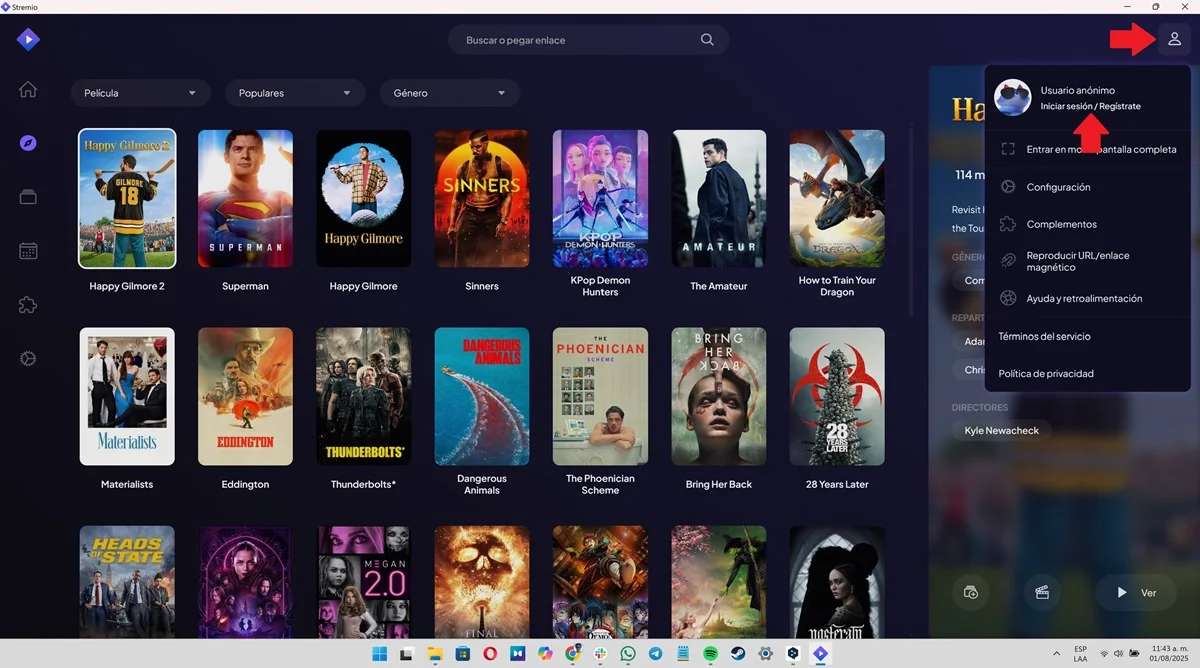
Task: Add the movie to library icon button
Action: 970,592
